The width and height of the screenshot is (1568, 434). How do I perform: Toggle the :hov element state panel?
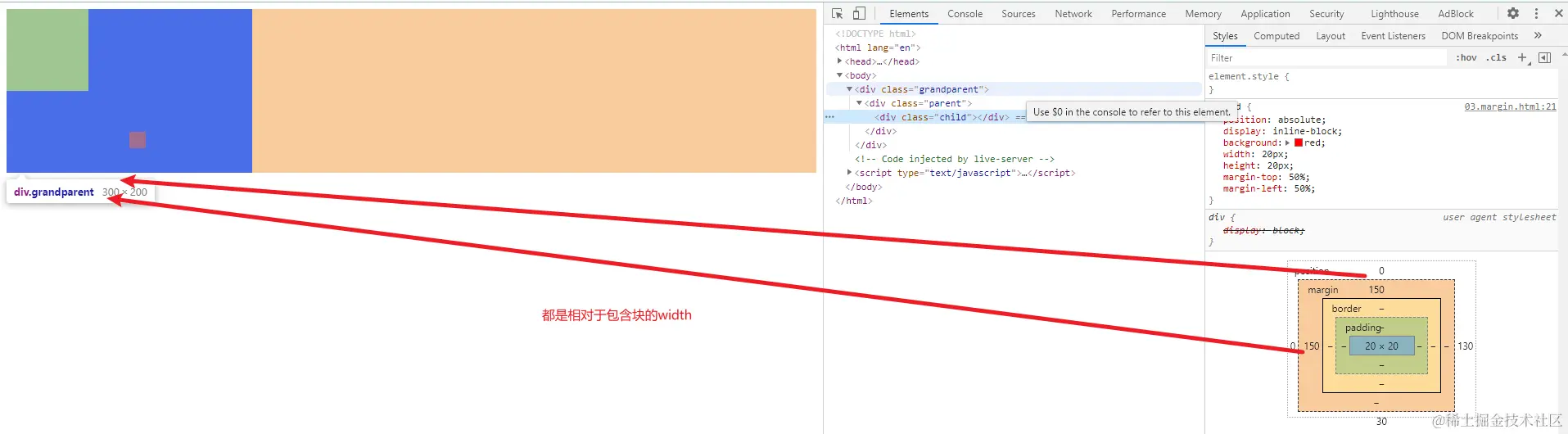1466,57
